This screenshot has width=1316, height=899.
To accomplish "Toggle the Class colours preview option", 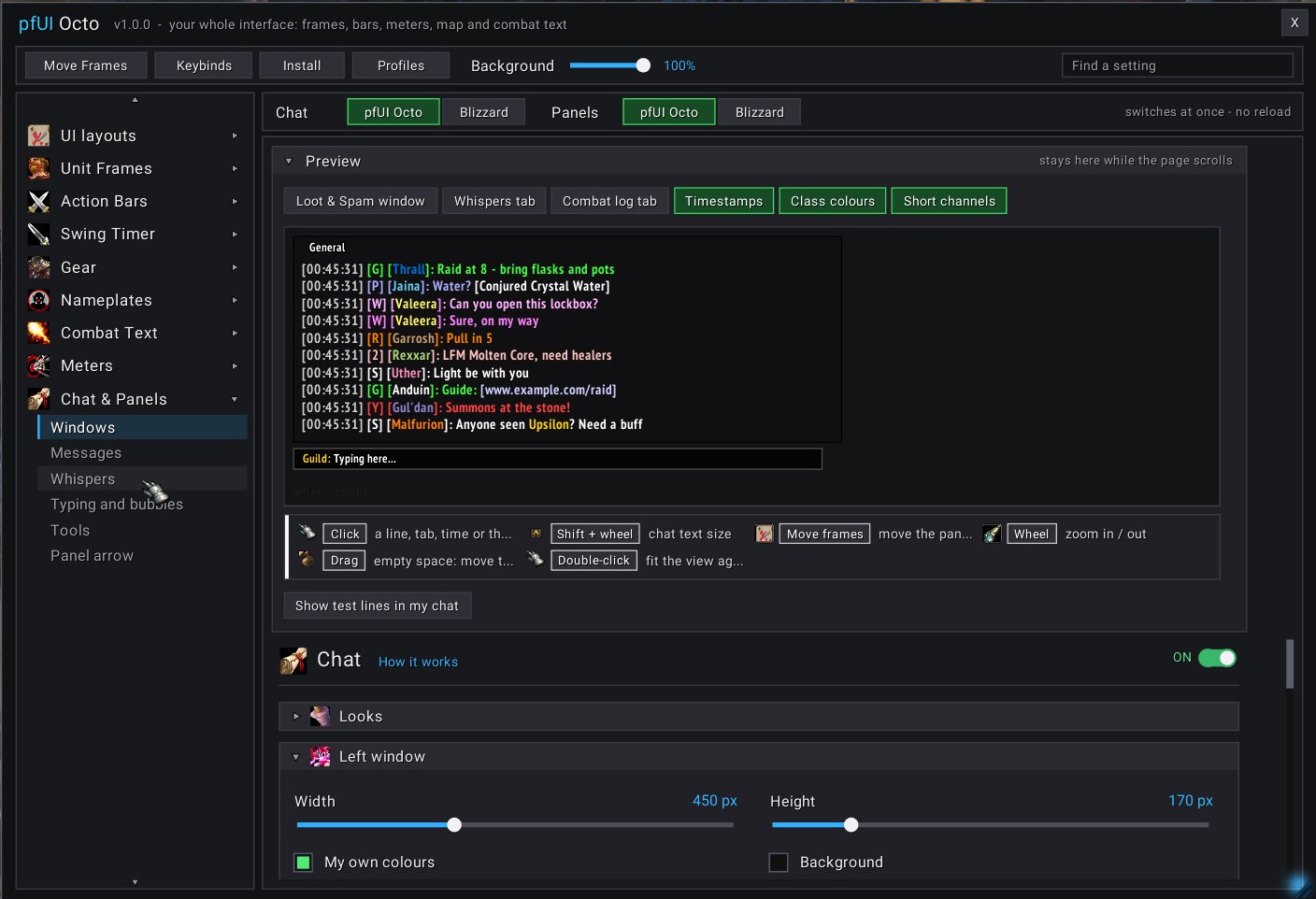I will (833, 201).
